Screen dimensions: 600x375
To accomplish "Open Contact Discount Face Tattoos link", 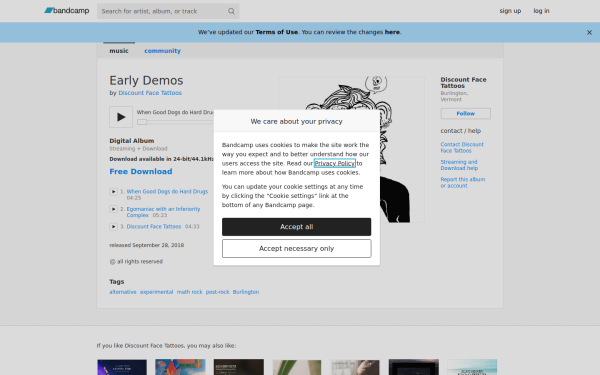I will coord(462,147).
